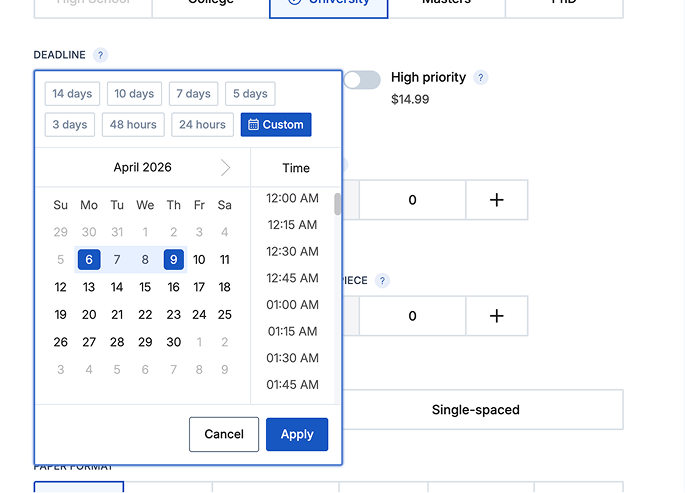Select the Custom deadline option

point(276,125)
